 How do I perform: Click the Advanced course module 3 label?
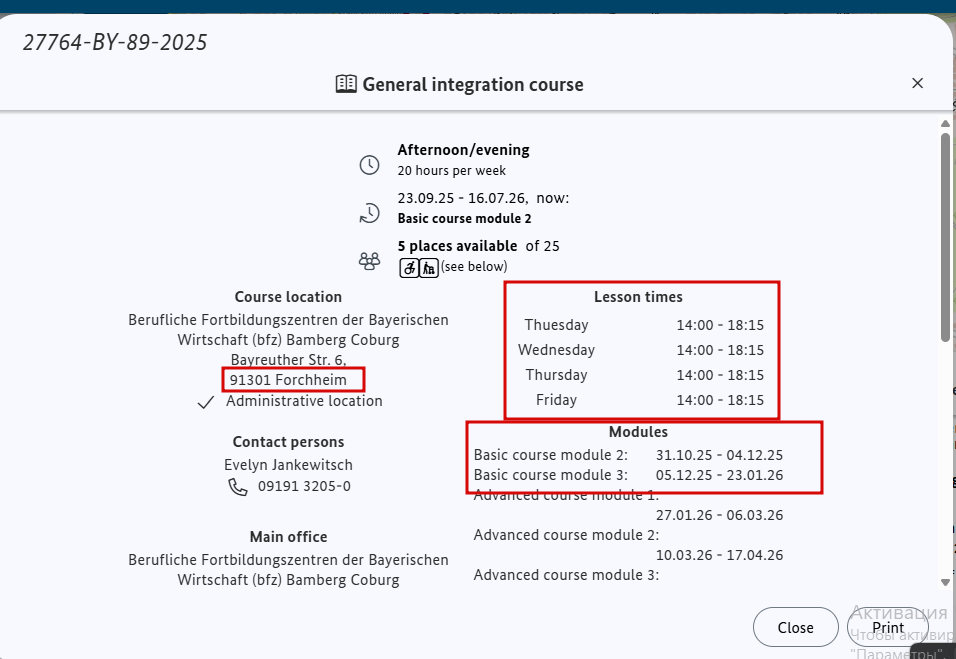(566, 575)
